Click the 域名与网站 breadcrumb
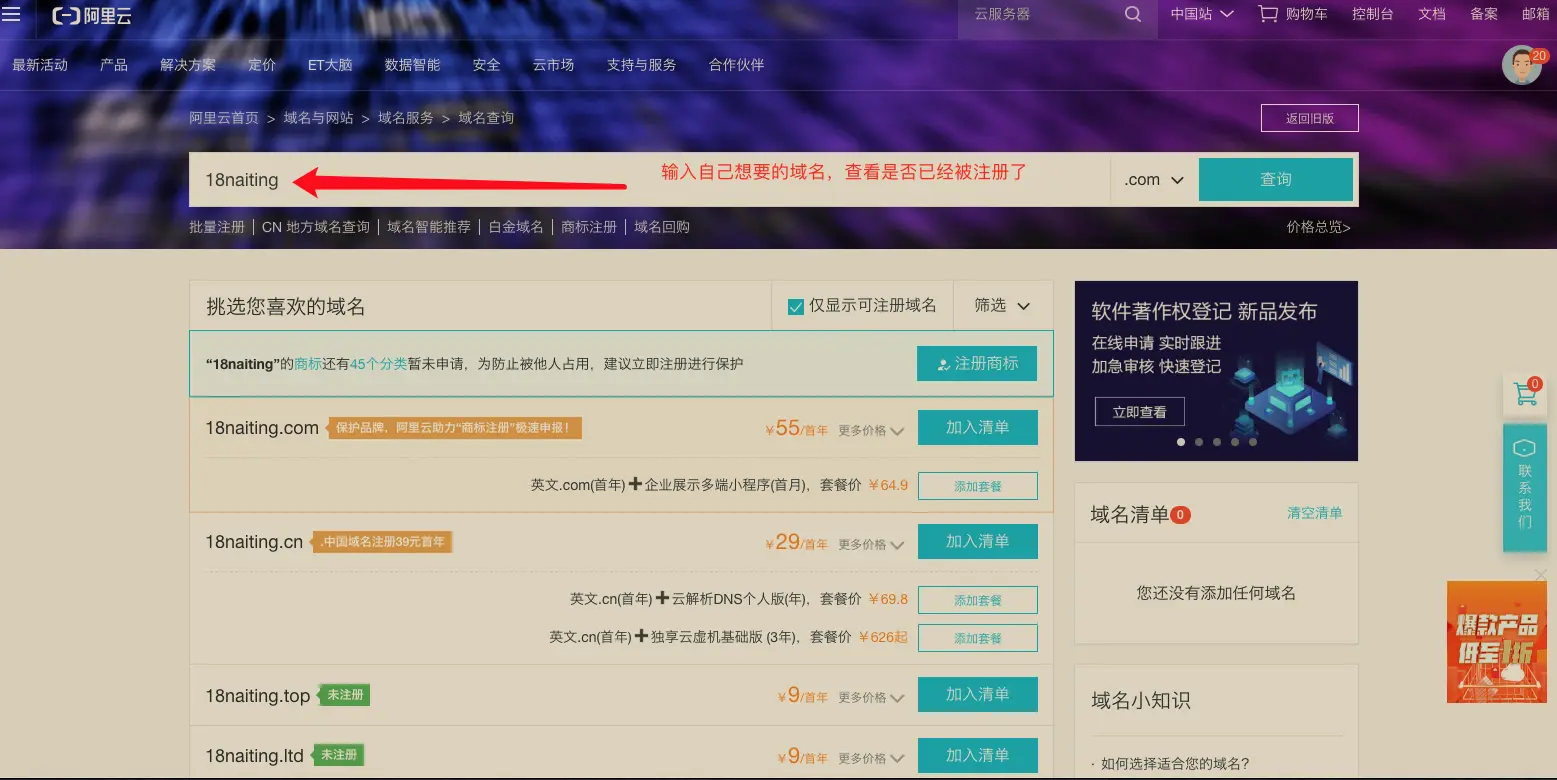The image size is (1557, 780). pyautogui.click(x=318, y=118)
